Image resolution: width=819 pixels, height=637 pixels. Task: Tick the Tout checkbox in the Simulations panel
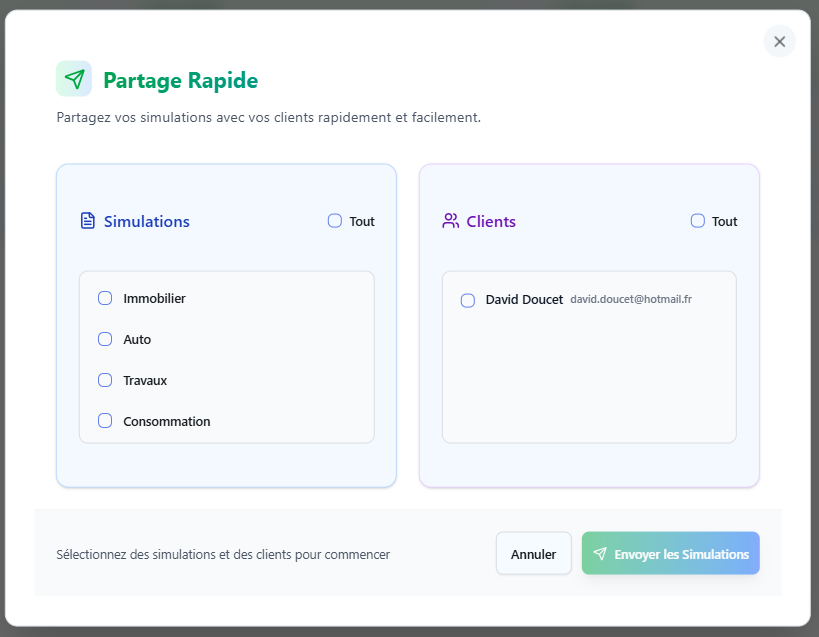tap(335, 221)
